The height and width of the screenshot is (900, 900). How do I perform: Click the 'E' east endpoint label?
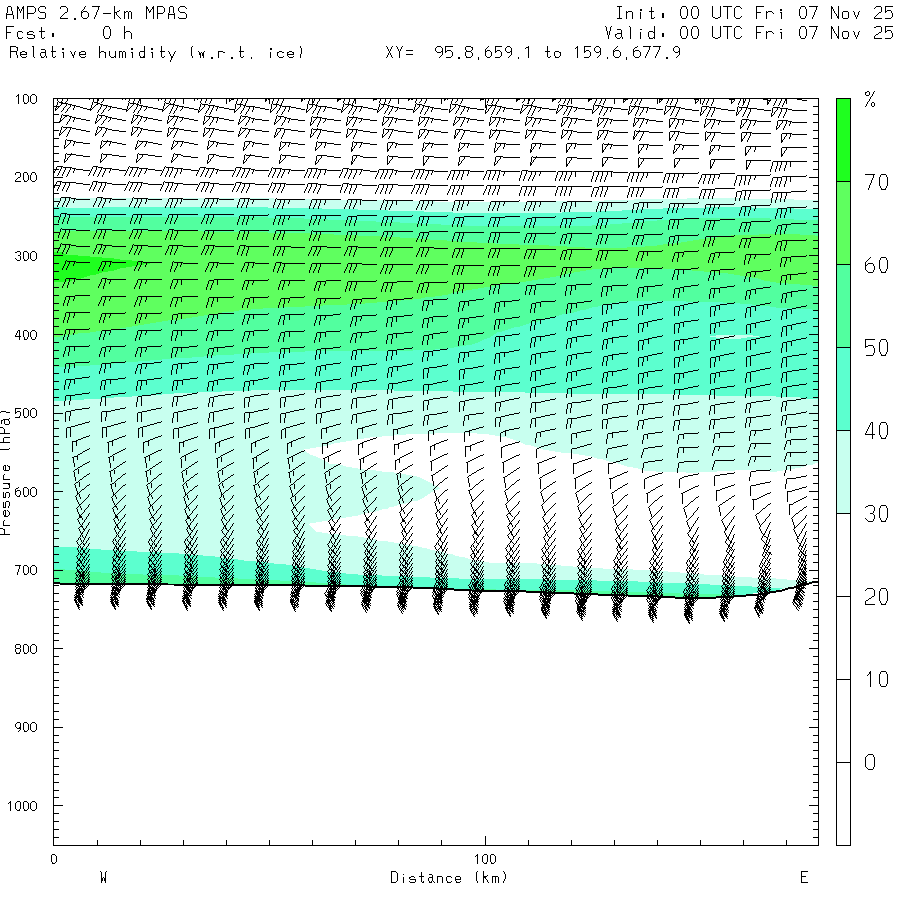[803, 877]
